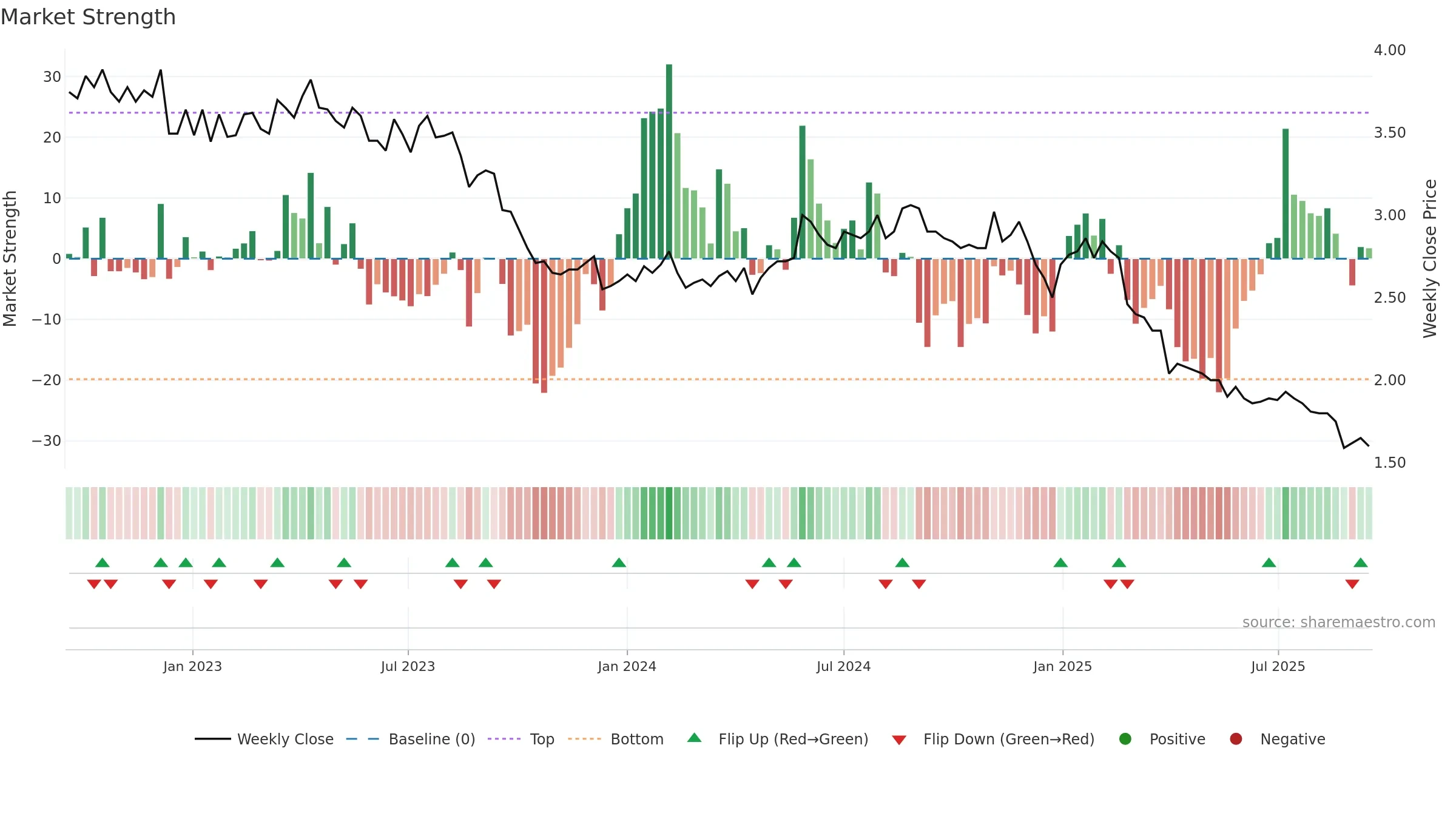Click the orange dotted Bottom legend marker
This screenshot has height=819, width=1456.
point(585,739)
